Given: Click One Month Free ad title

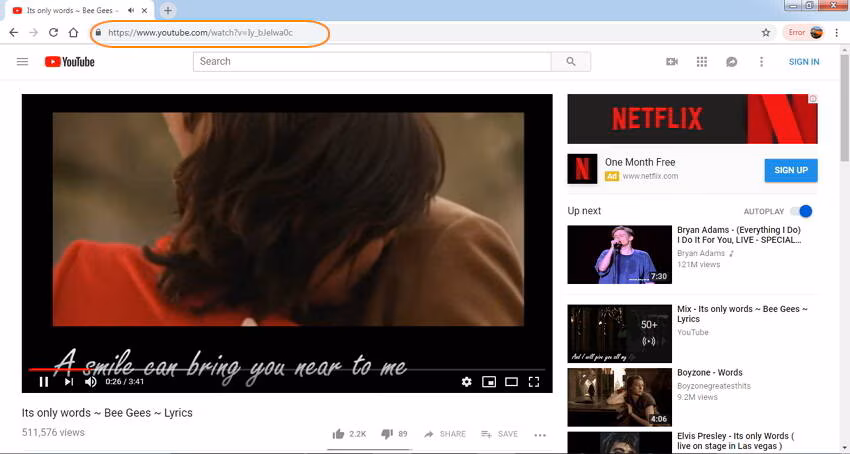Looking at the screenshot, I should (x=640, y=162).
